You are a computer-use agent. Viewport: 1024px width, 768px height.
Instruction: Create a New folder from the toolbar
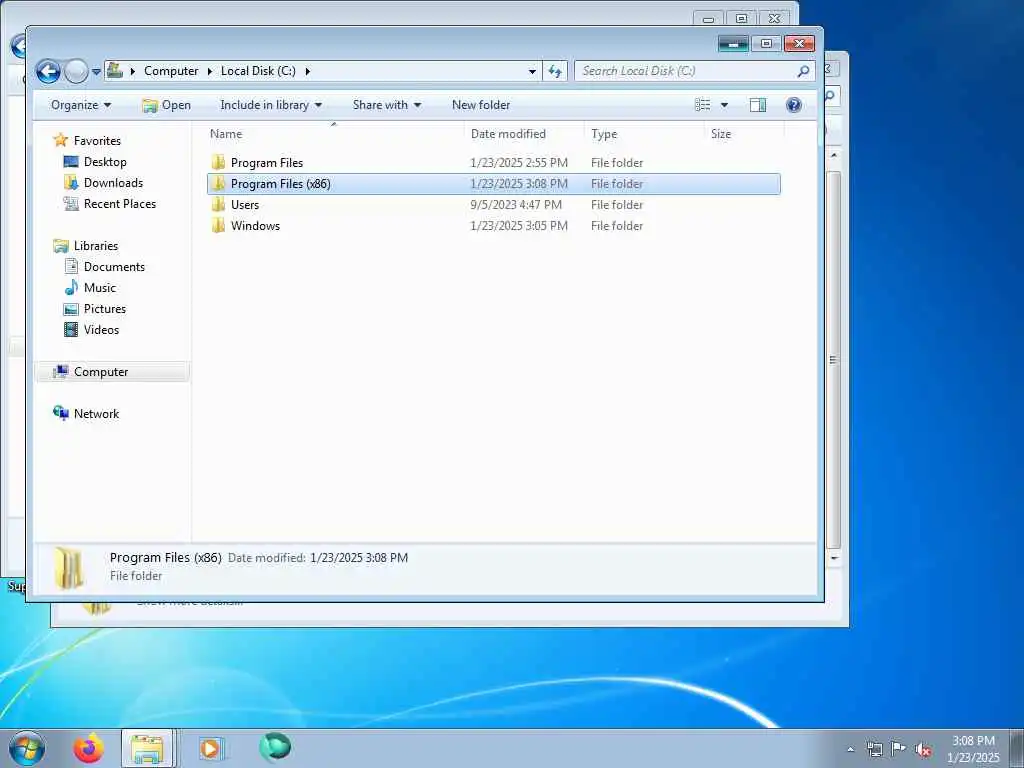[x=481, y=105]
